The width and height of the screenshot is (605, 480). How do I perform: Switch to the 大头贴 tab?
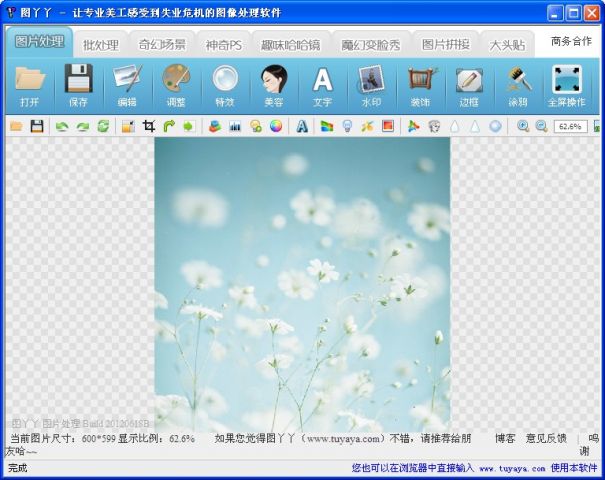click(x=507, y=45)
